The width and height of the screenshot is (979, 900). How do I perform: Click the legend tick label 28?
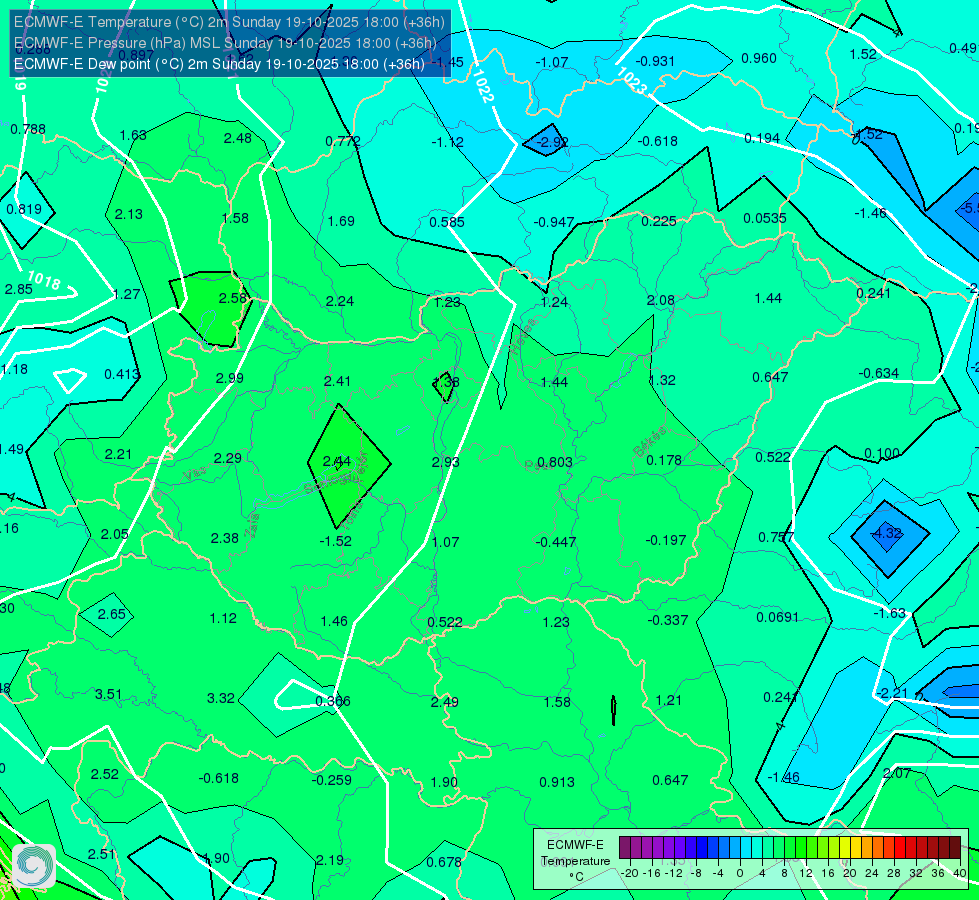[893, 873]
